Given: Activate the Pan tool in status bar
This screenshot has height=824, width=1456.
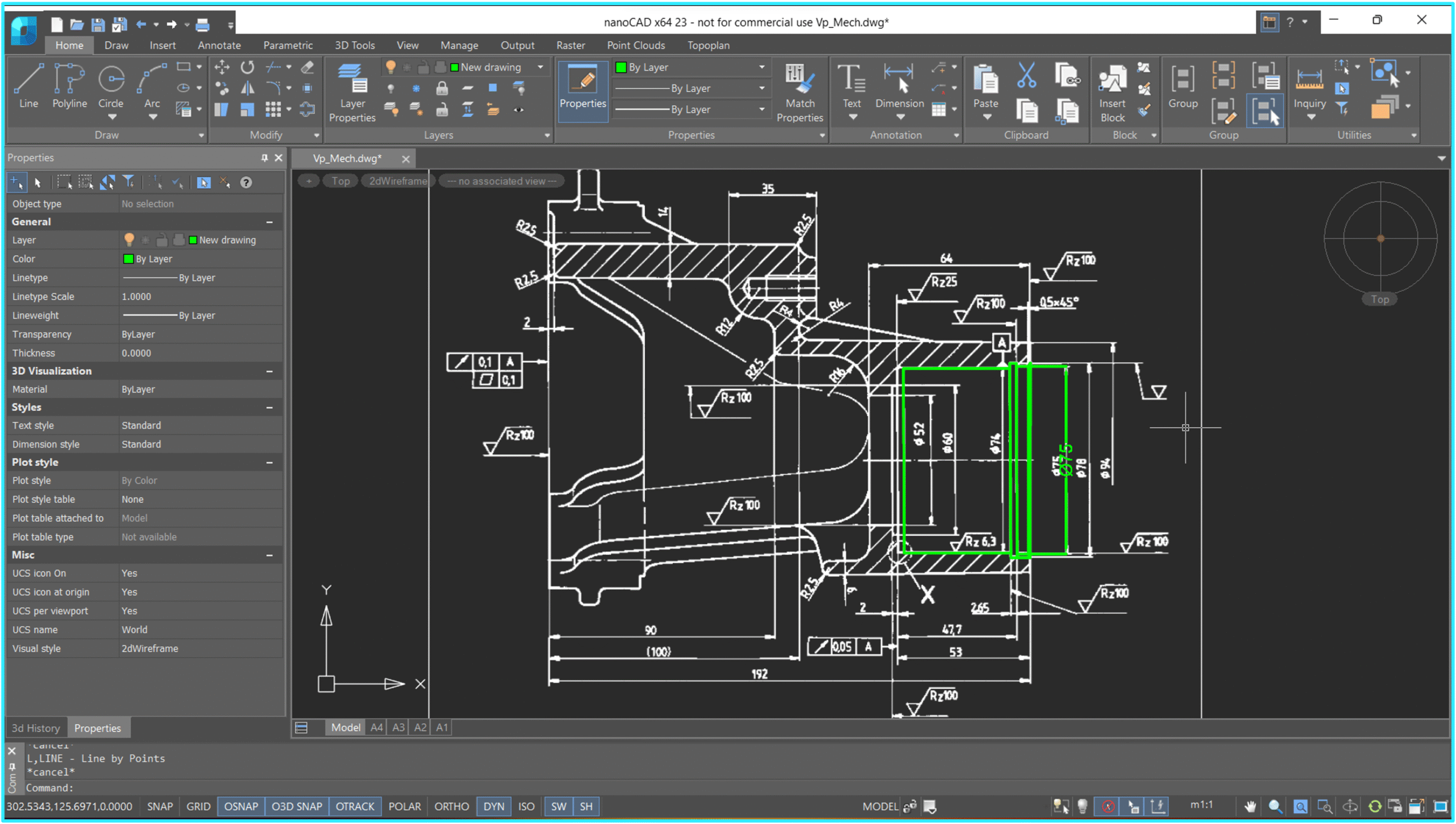Looking at the screenshot, I should pos(1251,806).
